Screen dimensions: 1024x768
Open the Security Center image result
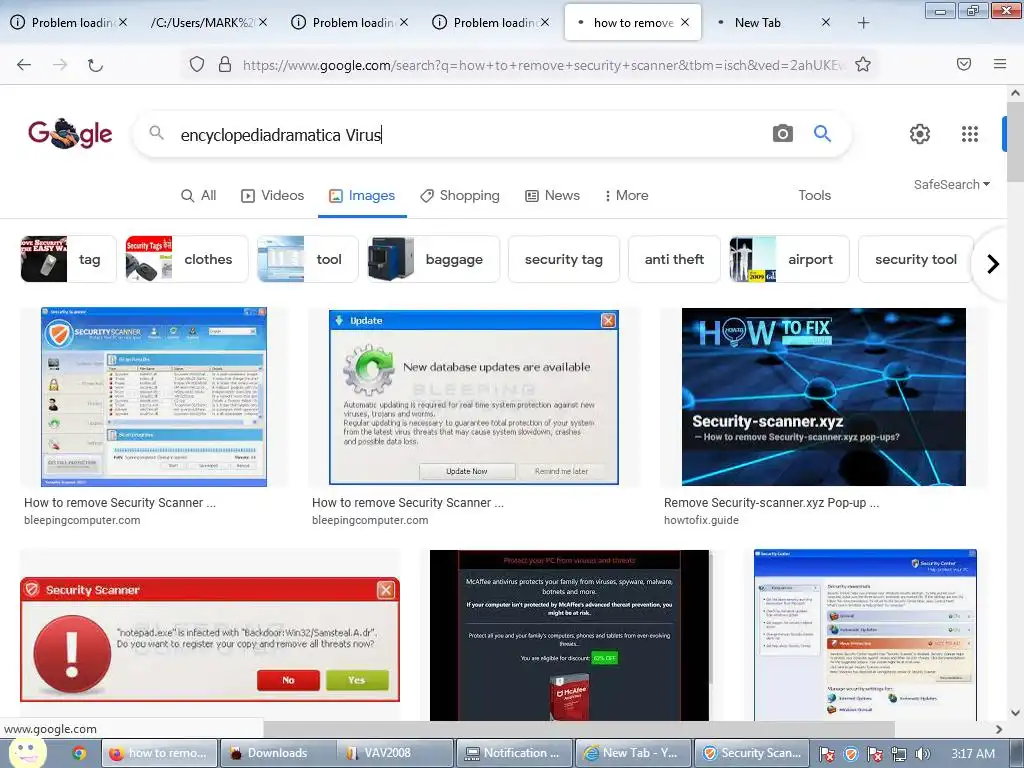pos(865,635)
